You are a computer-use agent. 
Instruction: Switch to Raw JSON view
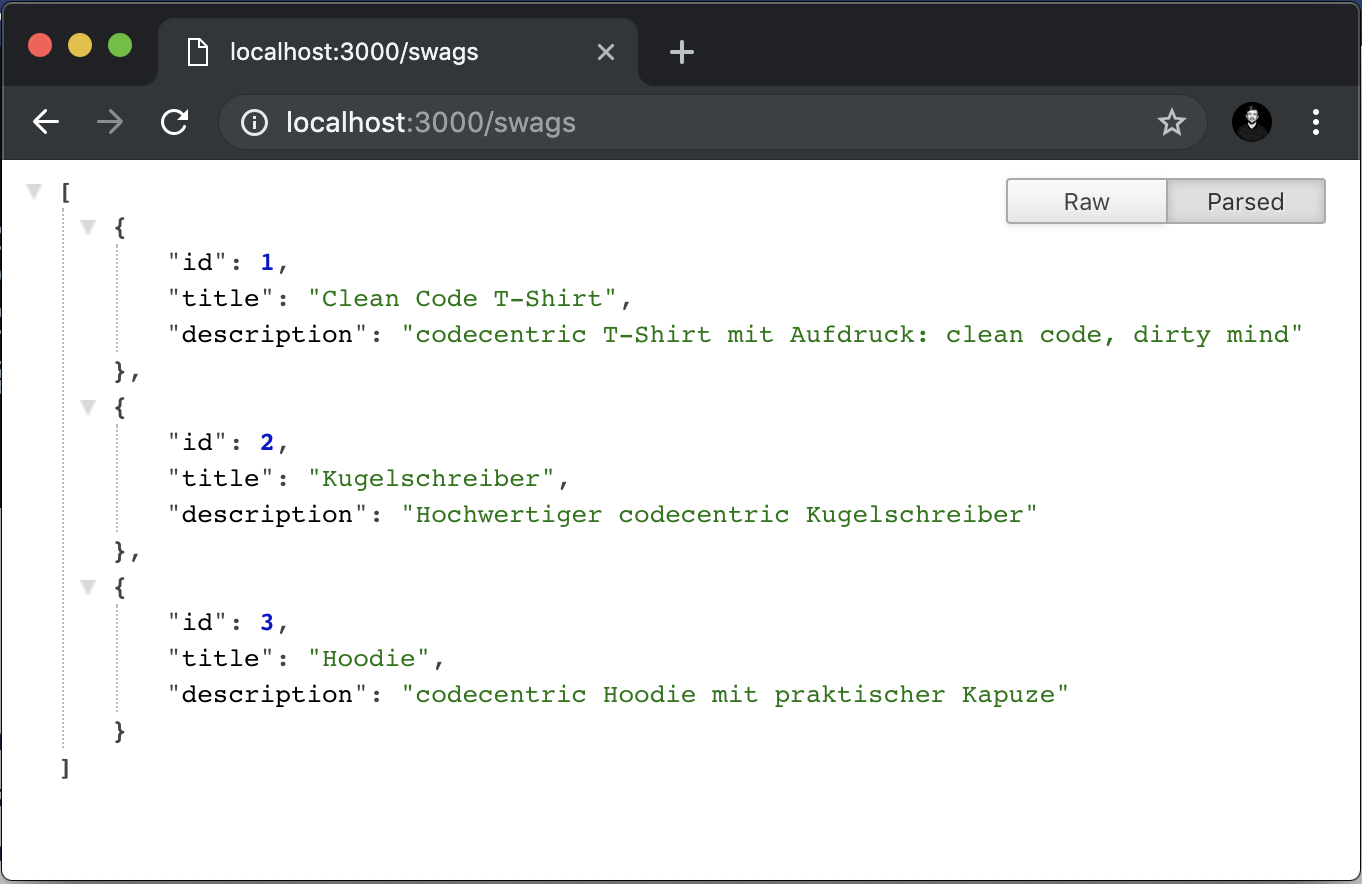pyautogui.click(x=1086, y=201)
